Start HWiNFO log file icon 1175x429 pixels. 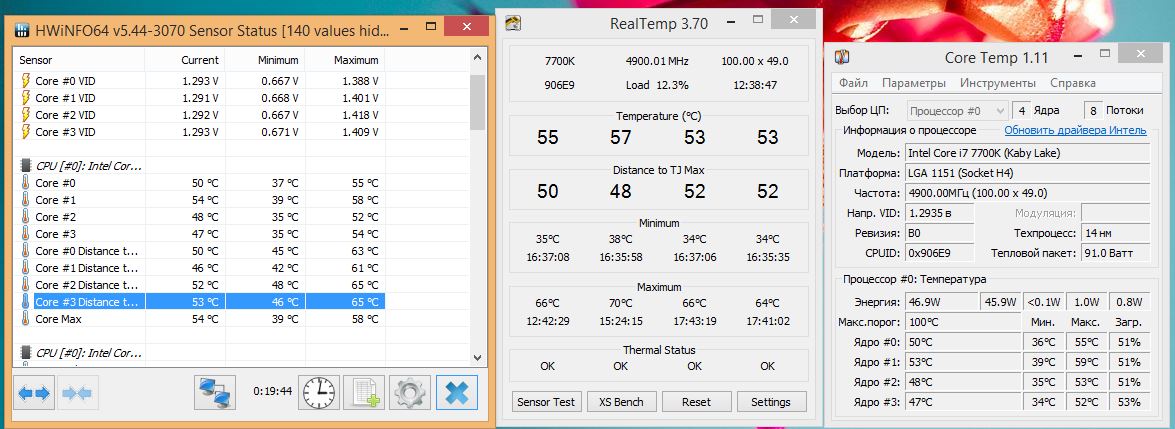coord(364,392)
